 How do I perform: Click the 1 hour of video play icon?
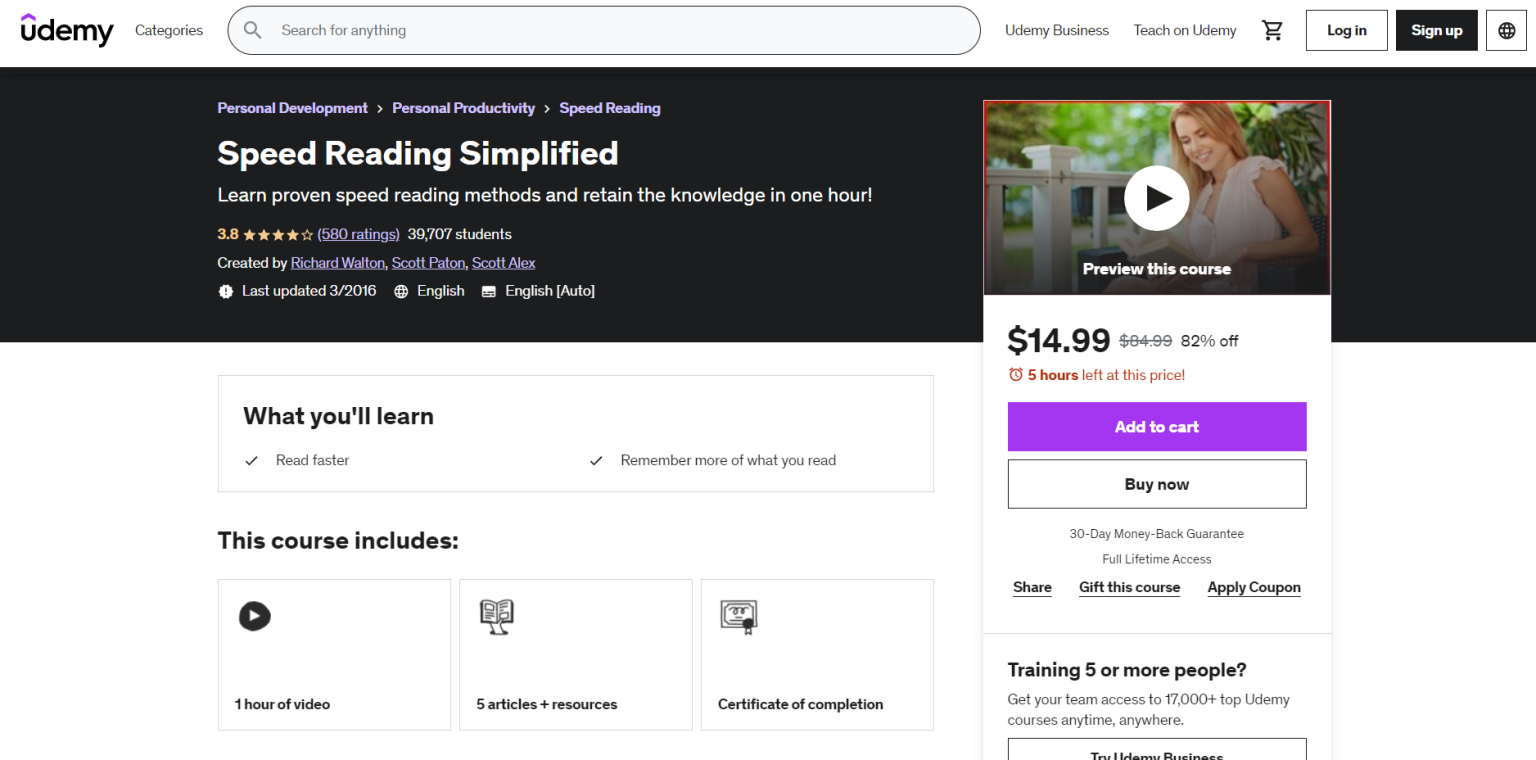255,616
